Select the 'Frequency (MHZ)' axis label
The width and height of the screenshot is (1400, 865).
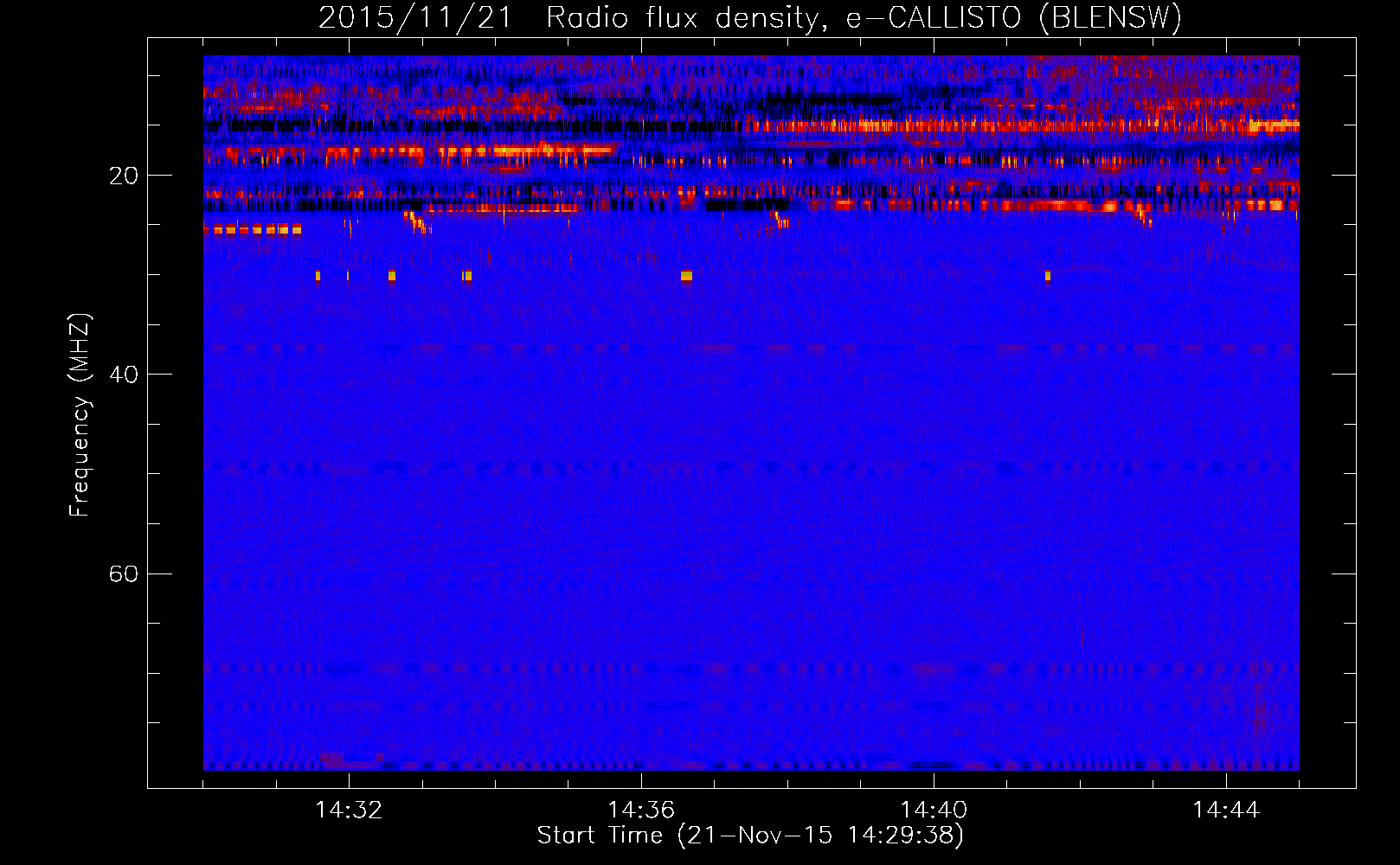click(x=80, y=415)
